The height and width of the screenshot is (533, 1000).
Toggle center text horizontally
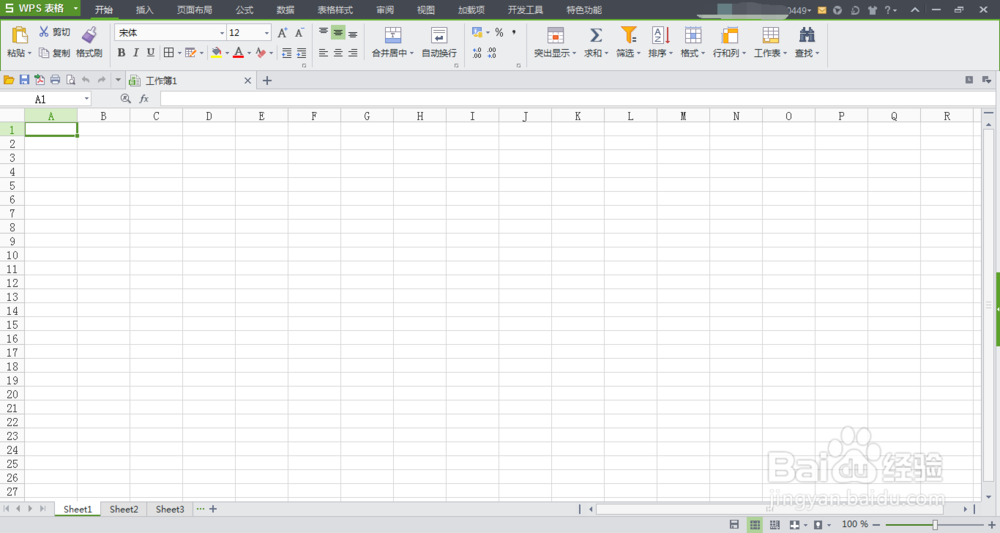pos(338,53)
